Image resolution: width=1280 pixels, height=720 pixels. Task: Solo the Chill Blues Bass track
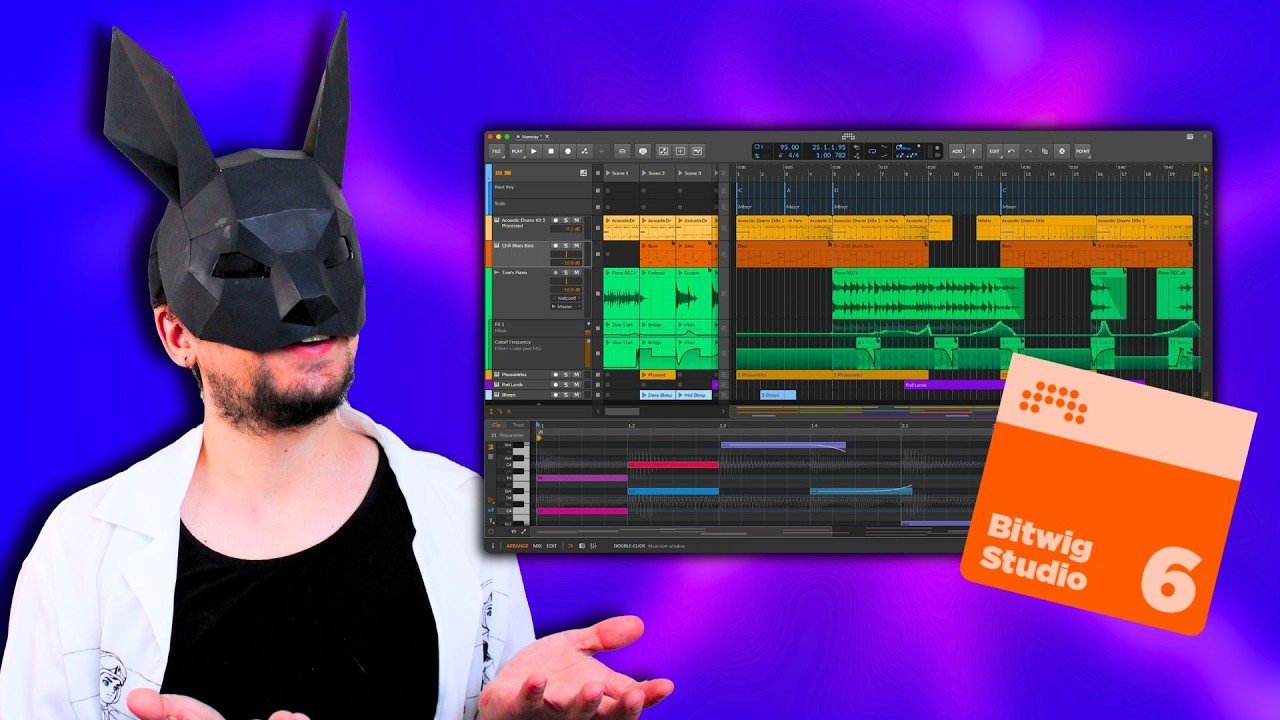tap(566, 245)
